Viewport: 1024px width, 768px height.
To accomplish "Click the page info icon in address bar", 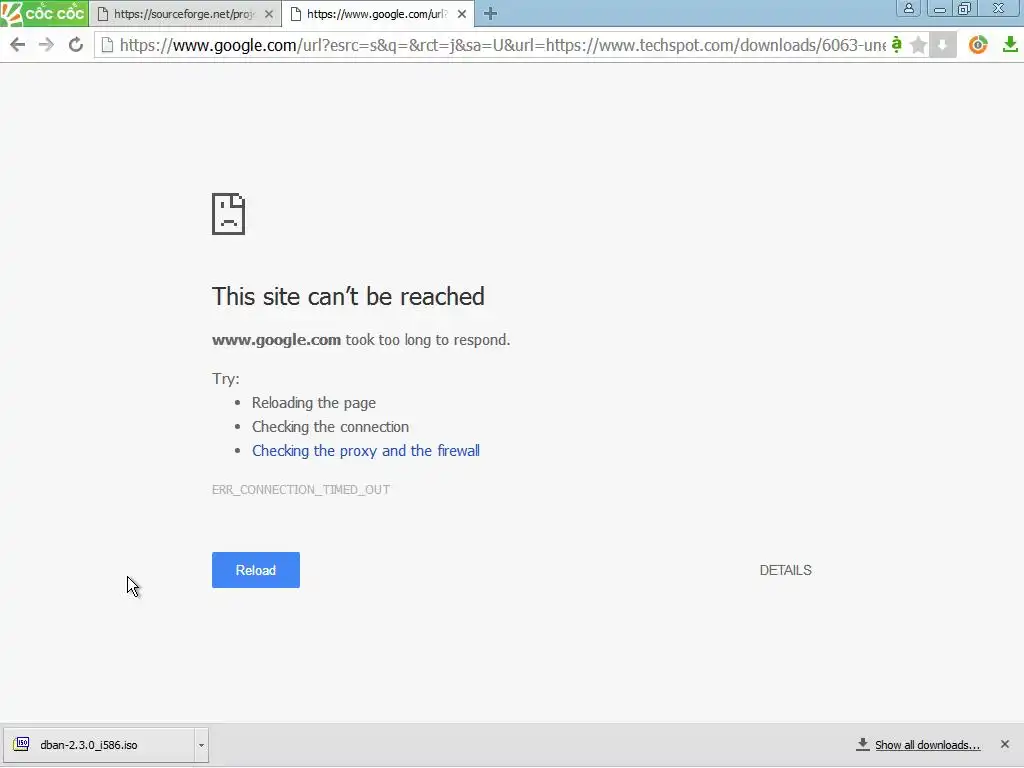I will 108,45.
